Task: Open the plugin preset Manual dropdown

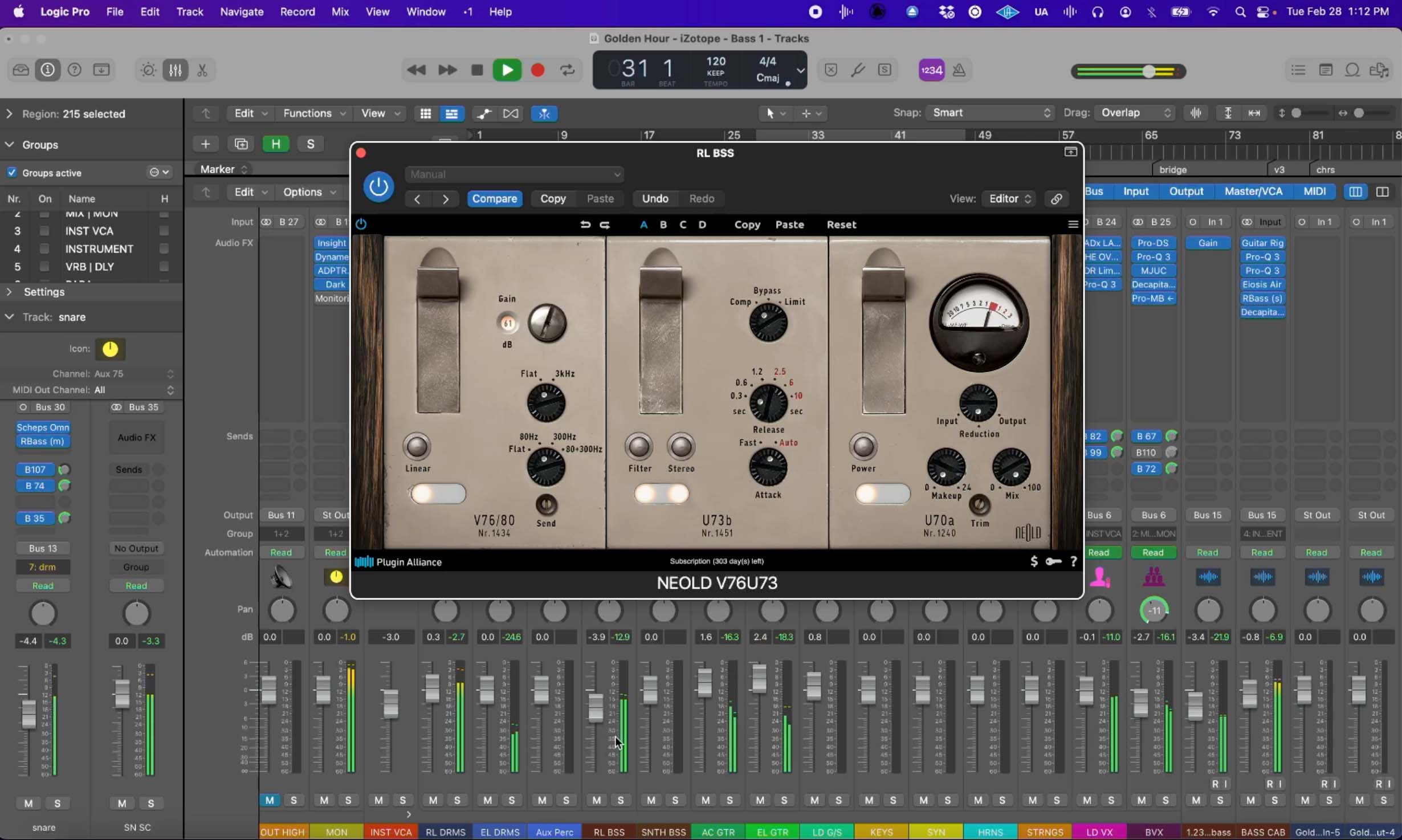Action: tap(514, 174)
